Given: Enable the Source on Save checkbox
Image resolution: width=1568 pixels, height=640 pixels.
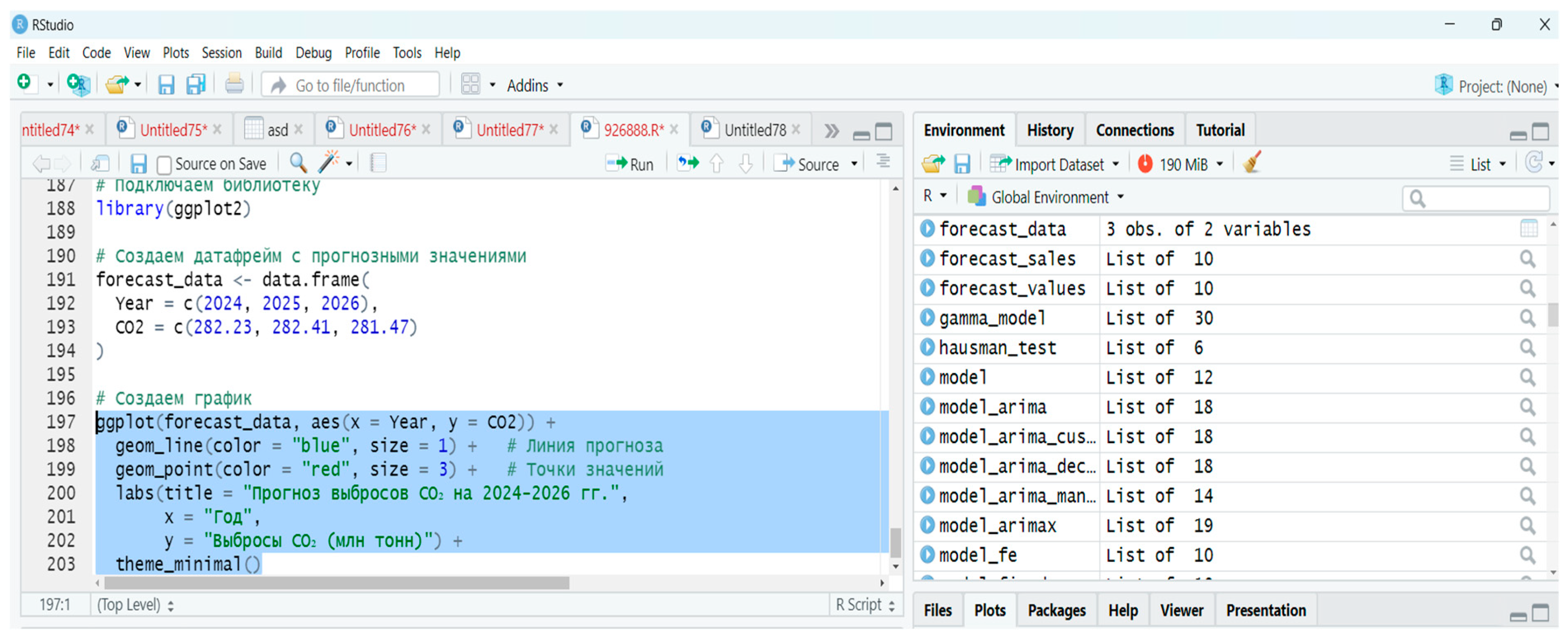Looking at the screenshot, I should tap(164, 165).
